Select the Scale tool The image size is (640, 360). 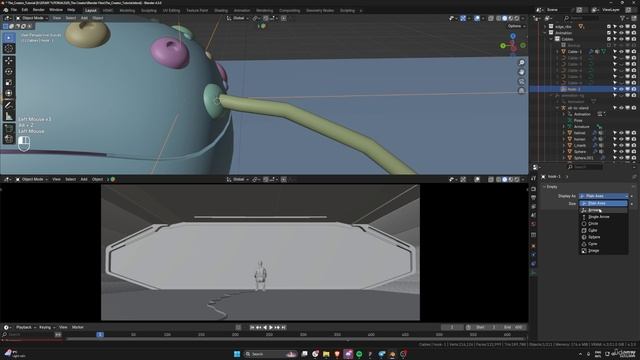(x=9, y=82)
